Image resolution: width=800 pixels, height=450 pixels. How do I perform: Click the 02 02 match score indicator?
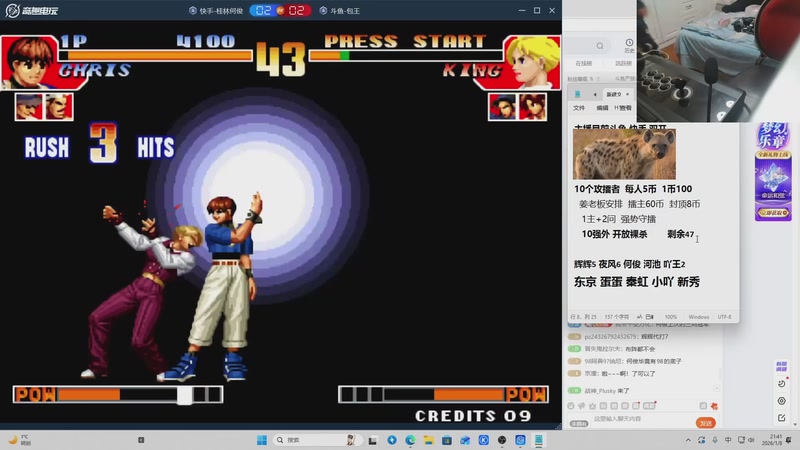click(280, 10)
